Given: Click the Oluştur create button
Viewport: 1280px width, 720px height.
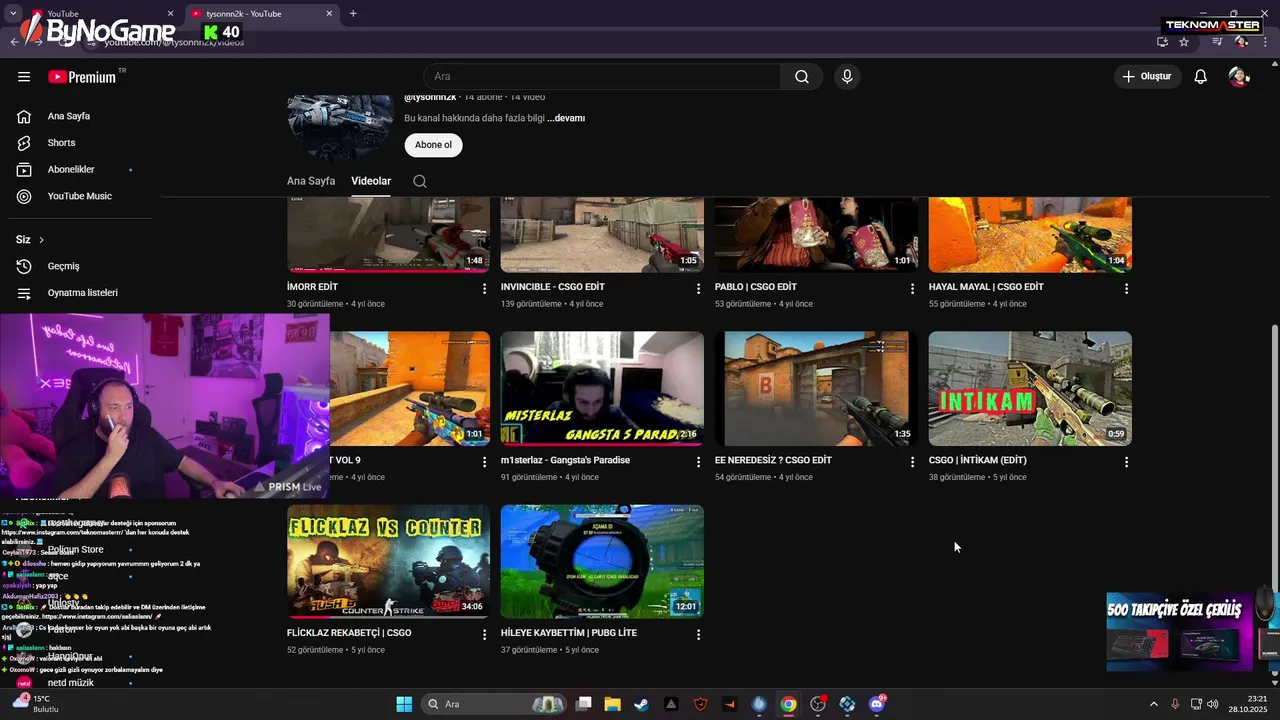Looking at the screenshot, I should coord(1148,77).
